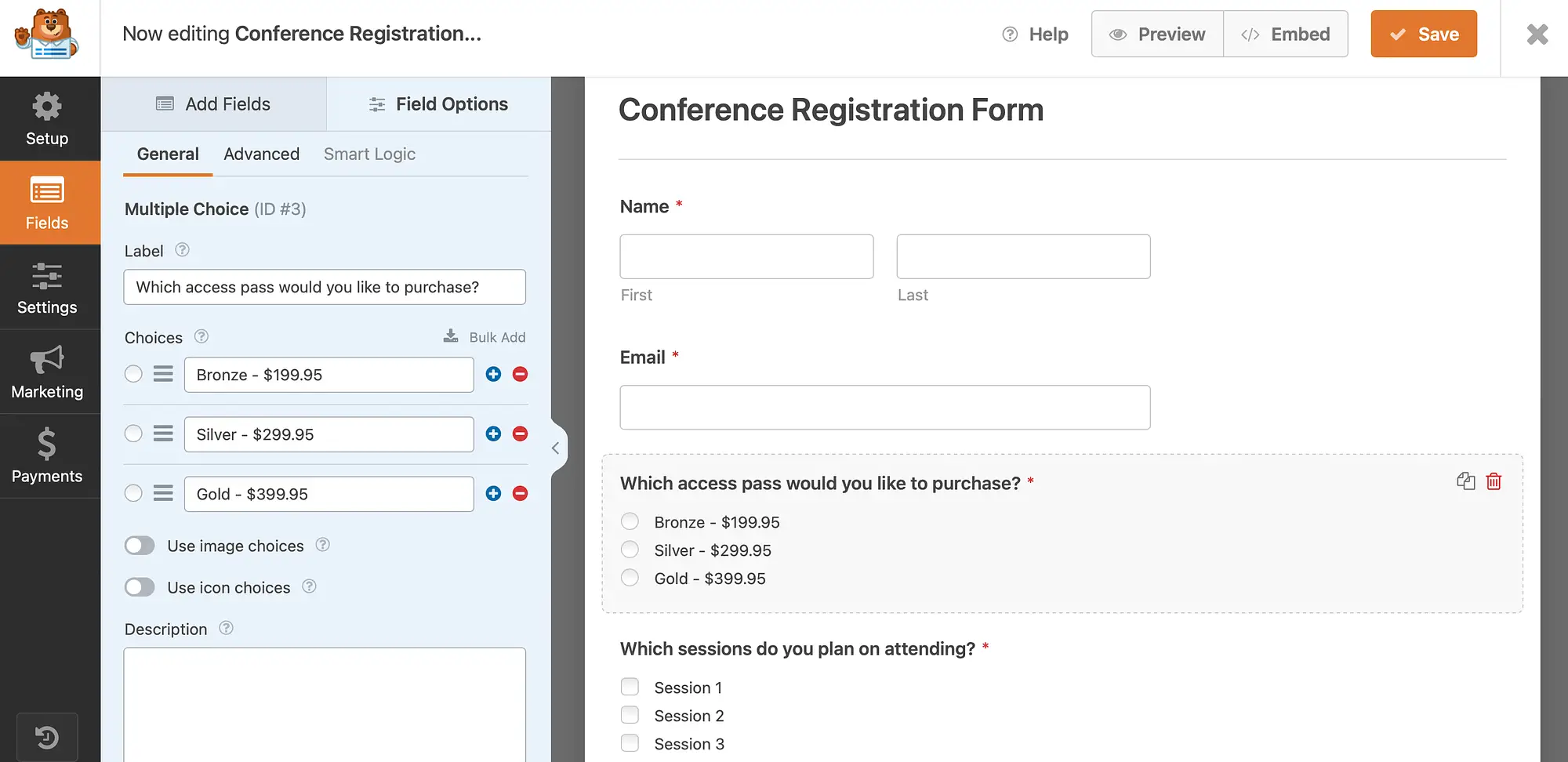Add a choice after Bronze option
Screen dimensions: 1568x762
pos(493,375)
